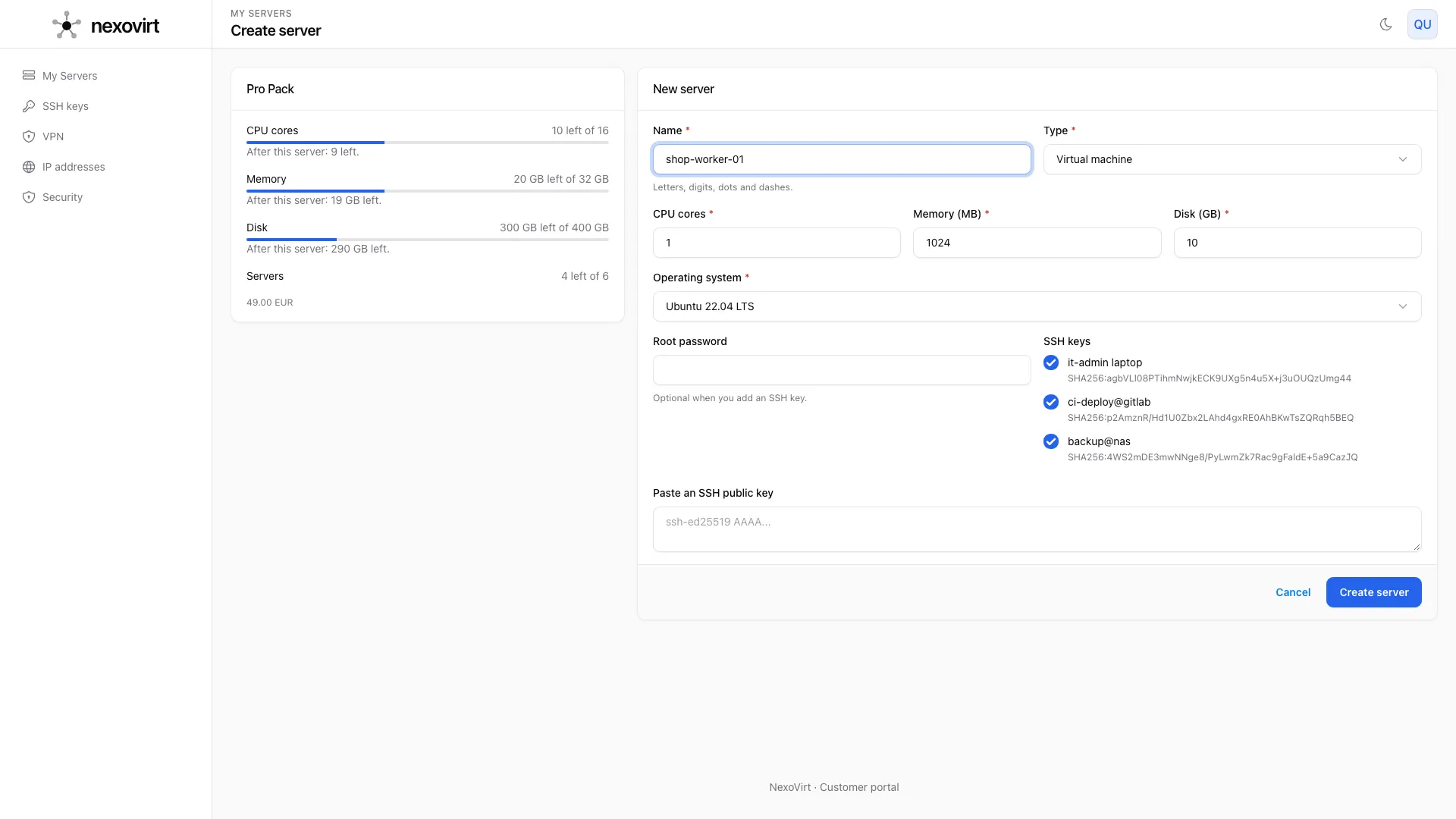1456x819 pixels.
Task: Open the Operating system dropdown
Action: coord(1037,306)
